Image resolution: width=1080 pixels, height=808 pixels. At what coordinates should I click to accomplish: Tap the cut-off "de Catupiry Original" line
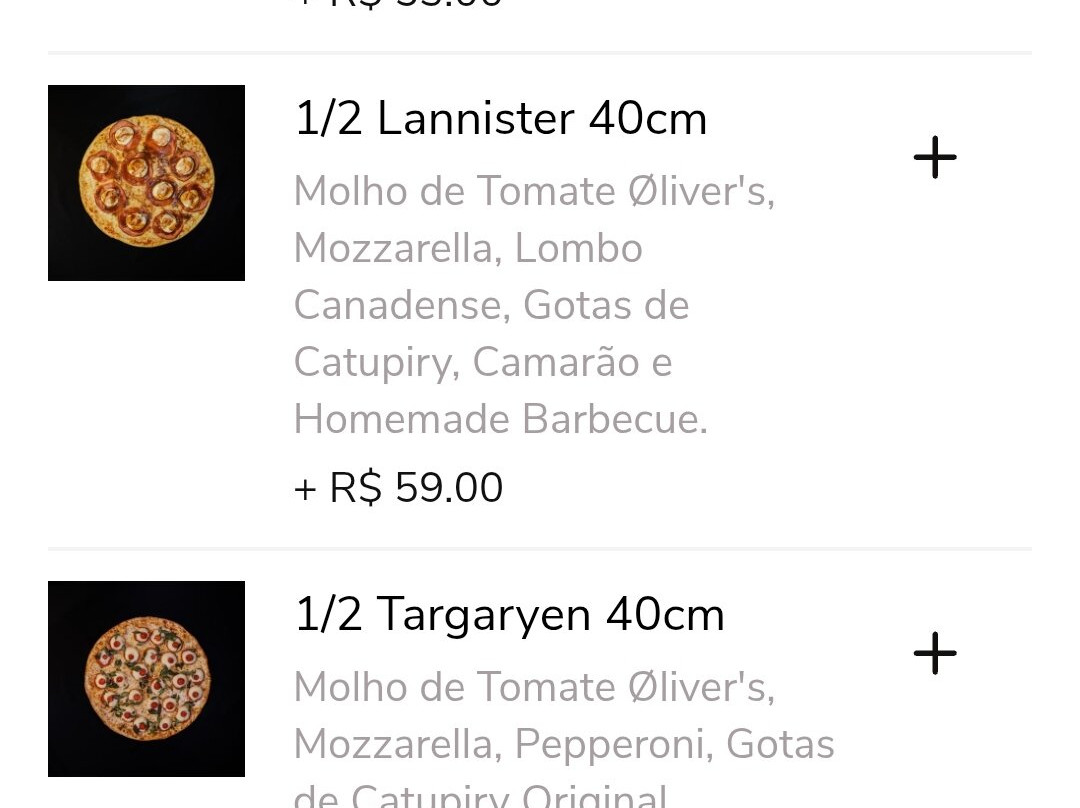[x=480, y=798]
